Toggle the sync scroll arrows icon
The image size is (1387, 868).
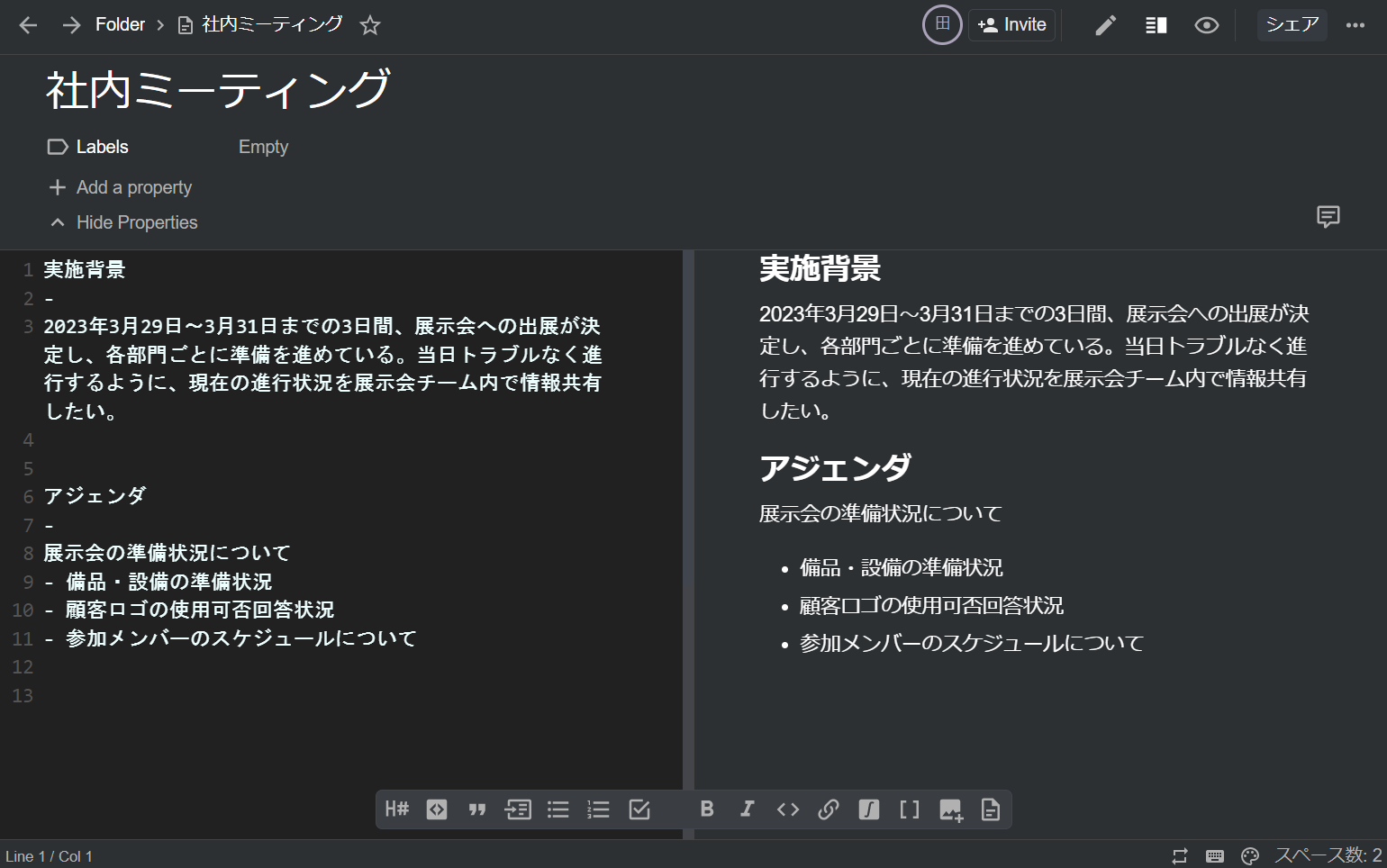pyautogui.click(x=1180, y=855)
